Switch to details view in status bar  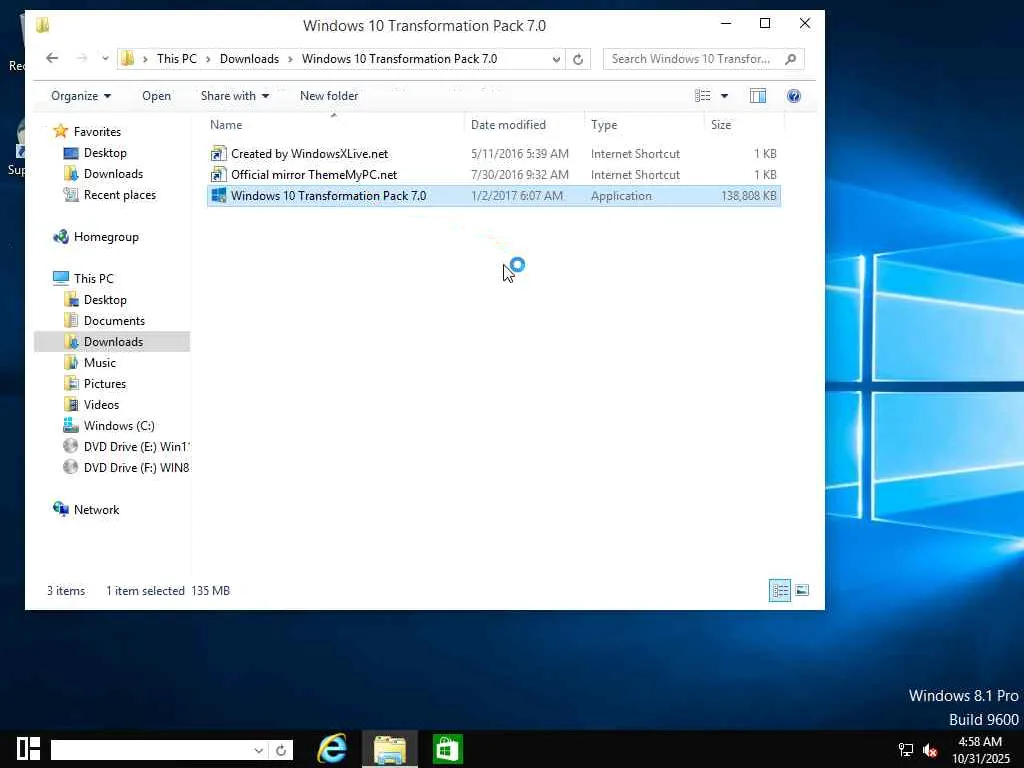click(780, 590)
